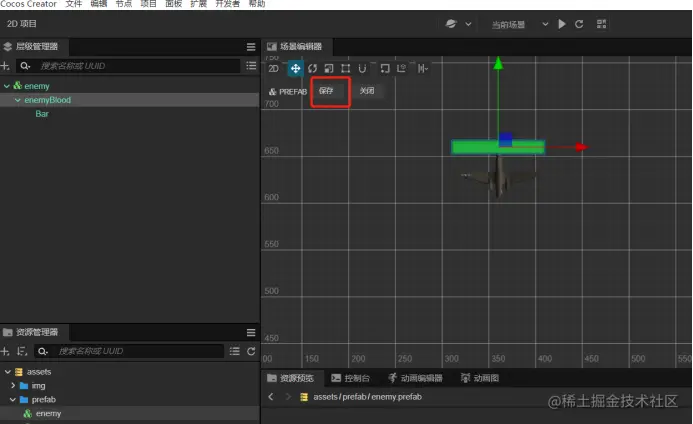This screenshot has width=693, height=424.
Task: Add an asset with assets plus icon
Action: point(5,351)
